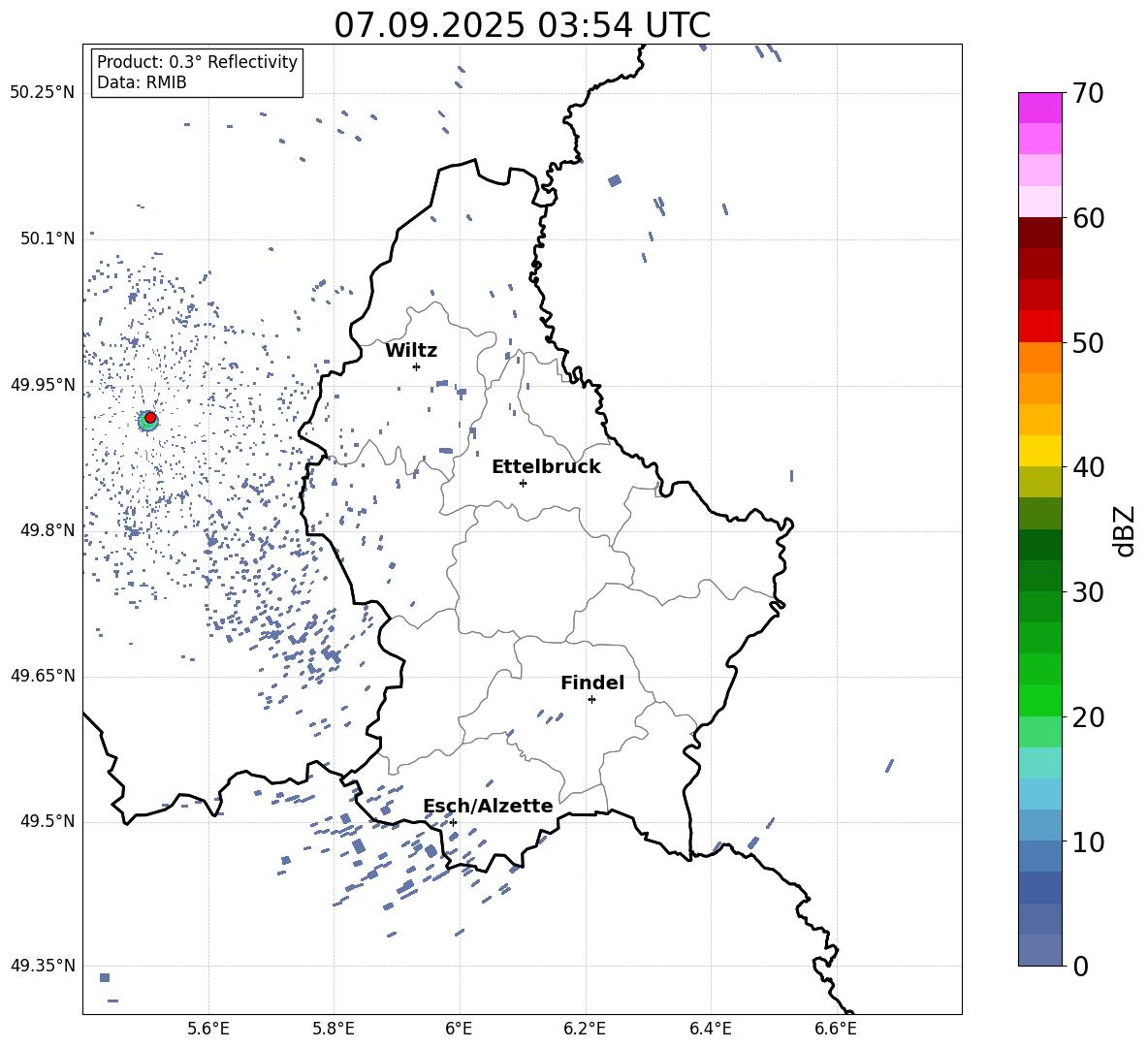1148x1048 pixels.
Task: Click the title 07.09.2025 03:54 UTC
Action: coord(522,25)
